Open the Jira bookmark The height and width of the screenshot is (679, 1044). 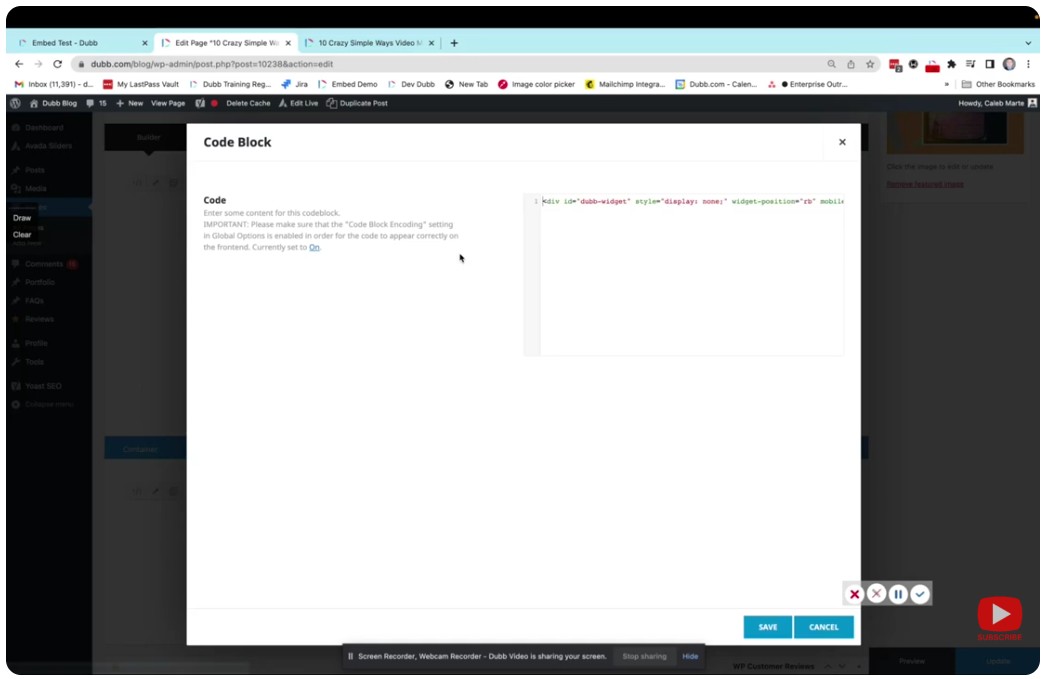click(294, 85)
